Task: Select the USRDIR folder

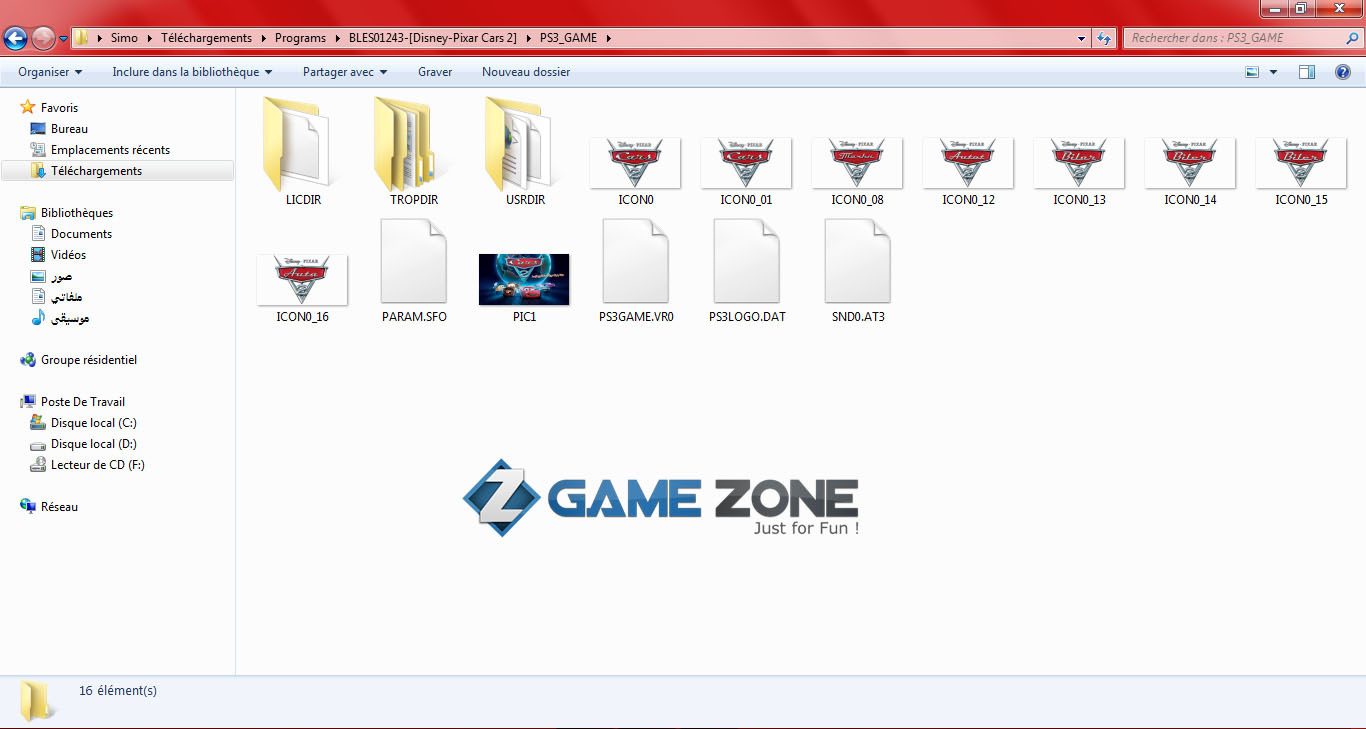Action: (525, 146)
